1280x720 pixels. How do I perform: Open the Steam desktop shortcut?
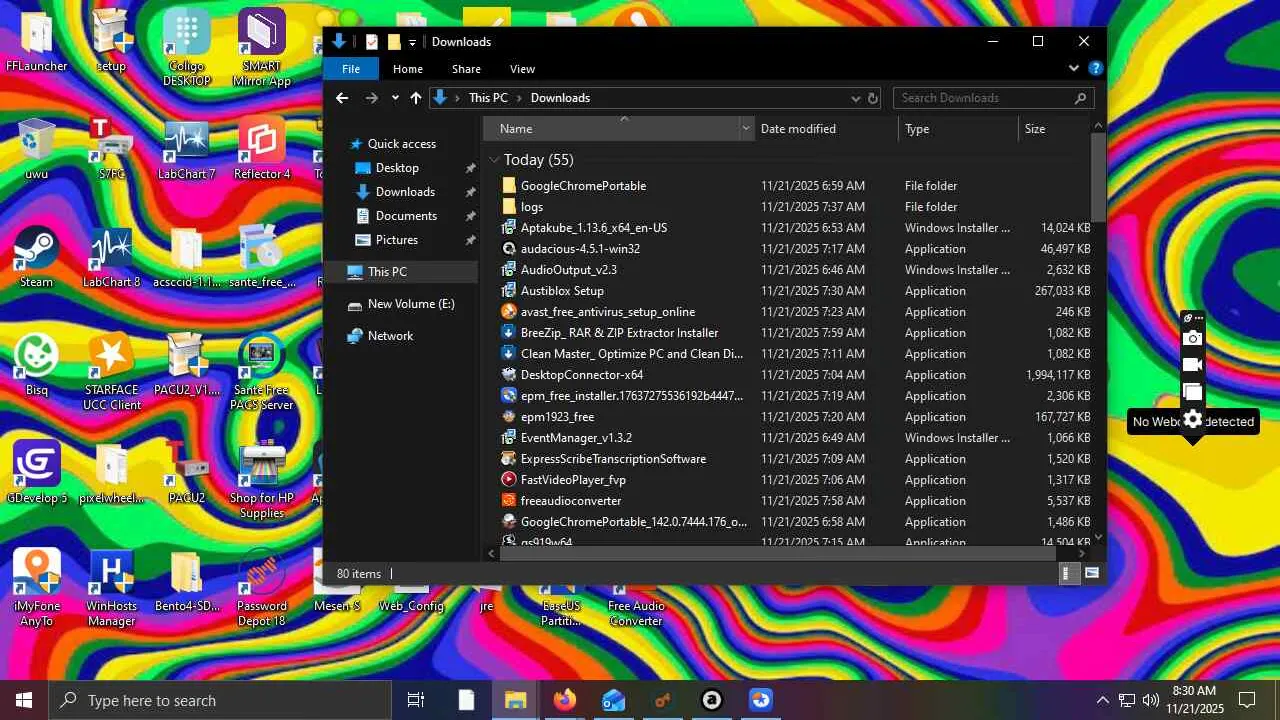[36, 258]
